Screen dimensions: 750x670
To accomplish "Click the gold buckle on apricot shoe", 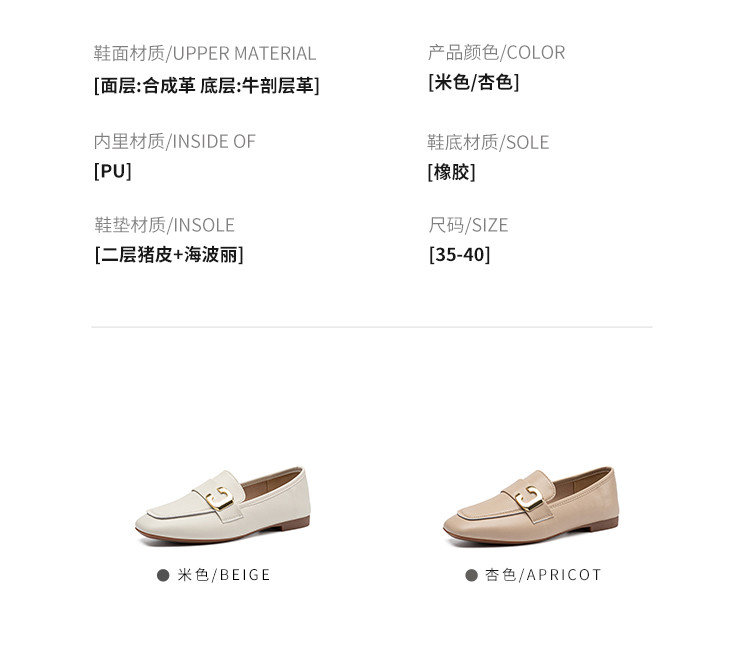I will (x=529, y=497).
